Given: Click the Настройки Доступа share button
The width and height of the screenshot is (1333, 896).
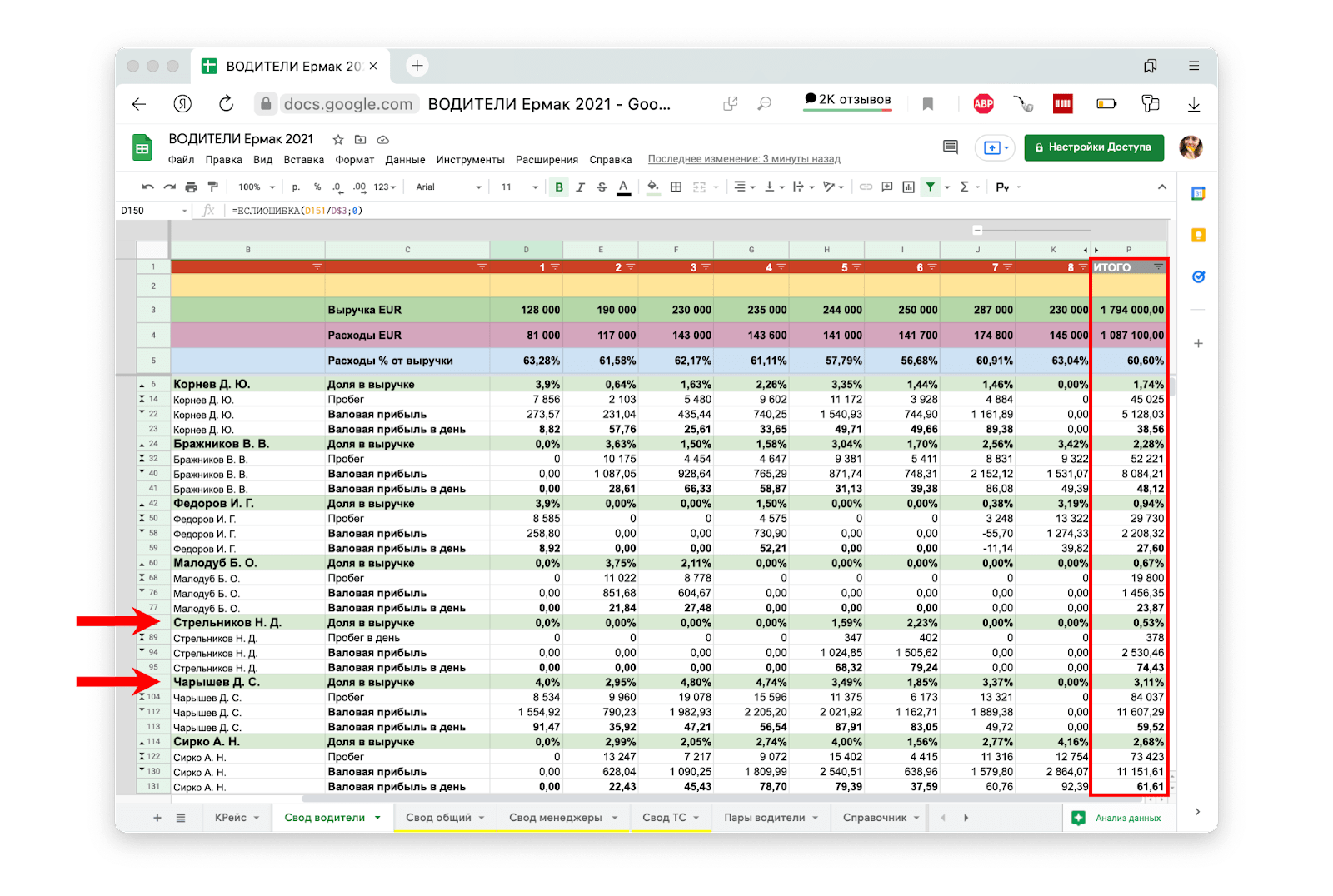Looking at the screenshot, I should 1092,147.
